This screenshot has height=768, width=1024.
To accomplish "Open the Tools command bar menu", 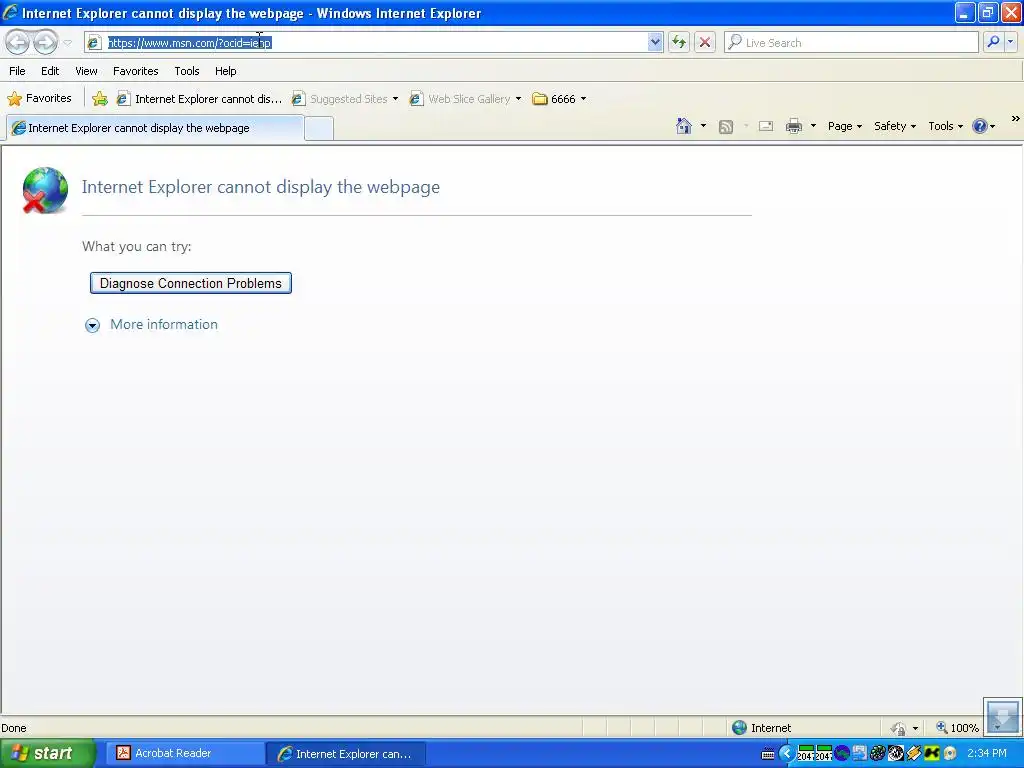I will click(945, 126).
